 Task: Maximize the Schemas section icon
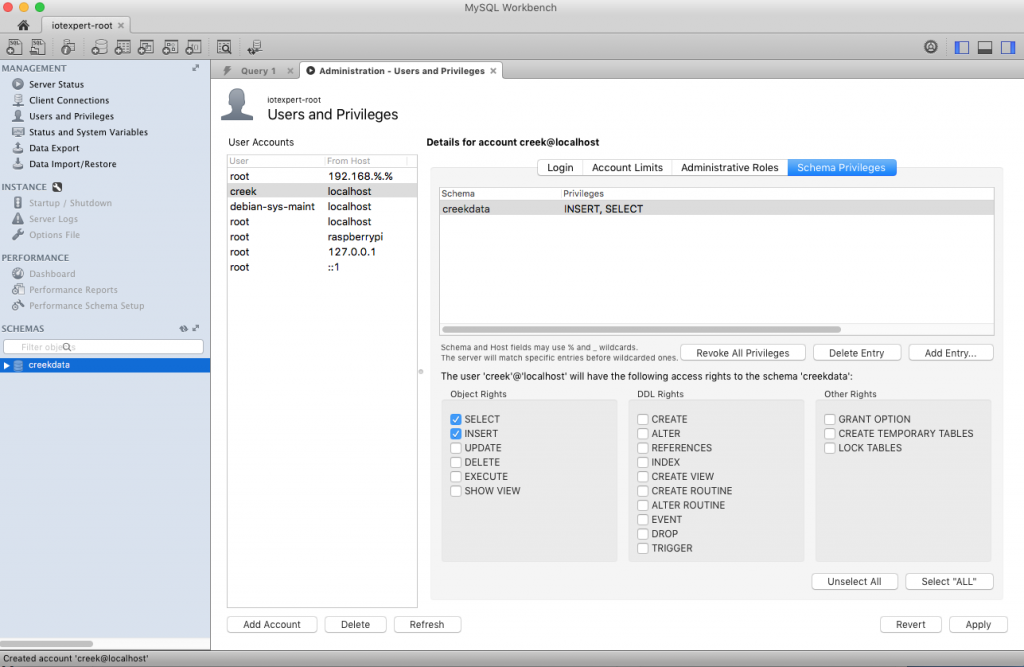click(x=196, y=329)
